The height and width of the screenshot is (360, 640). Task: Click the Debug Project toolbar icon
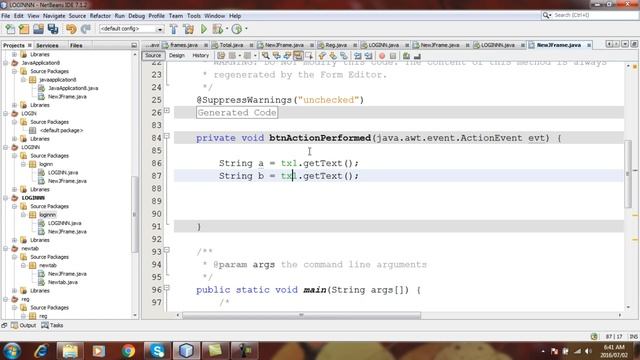(218, 29)
